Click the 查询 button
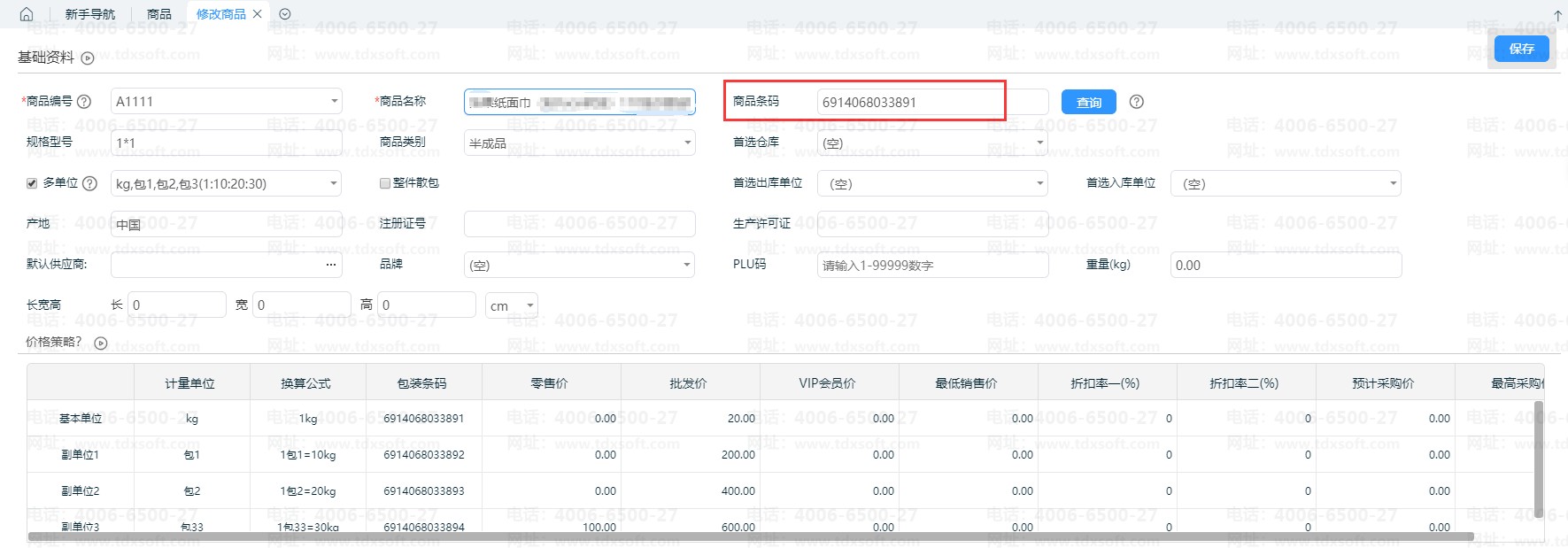The image size is (1568, 548). (x=1088, y=103)
